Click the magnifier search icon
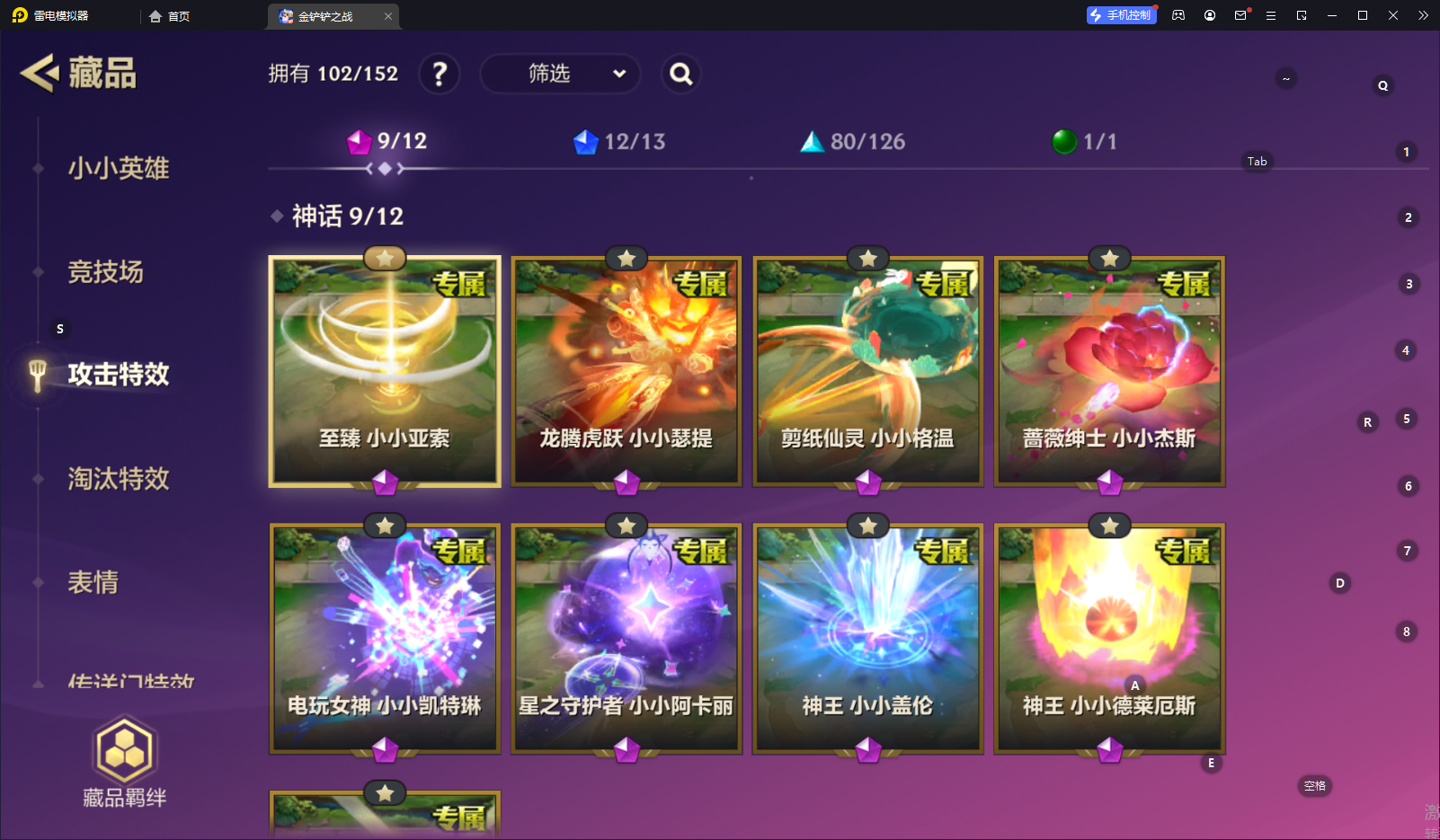Screen dimensions: 1440x840 click(x=681, y=74)
